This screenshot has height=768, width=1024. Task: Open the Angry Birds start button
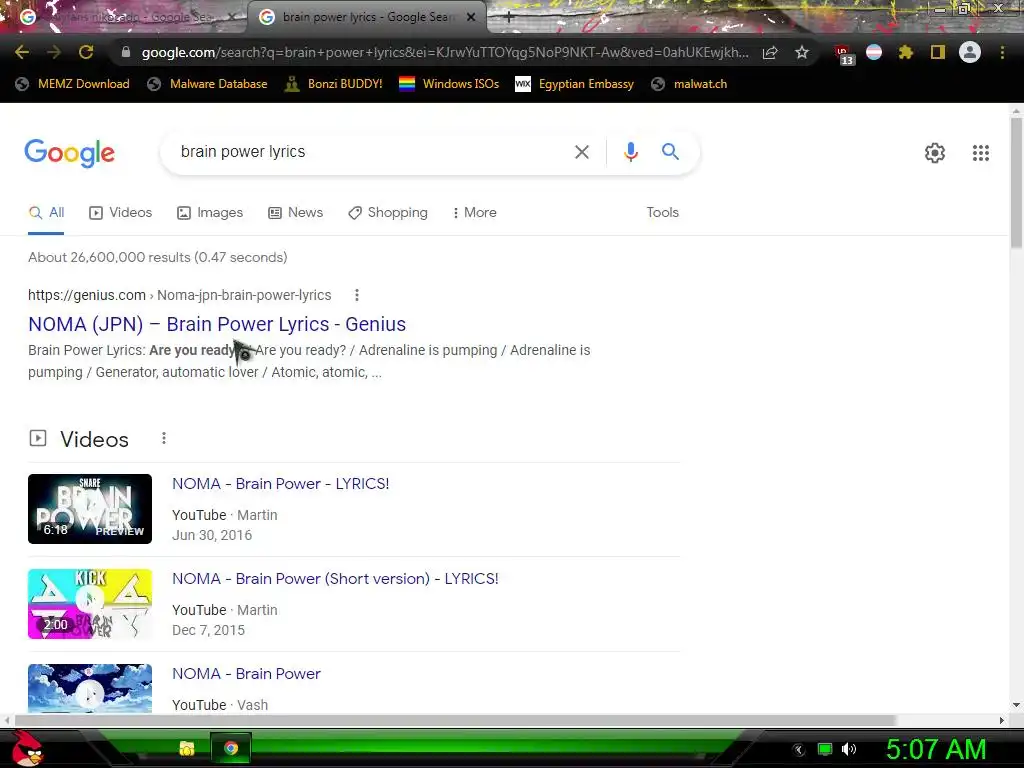27,748
